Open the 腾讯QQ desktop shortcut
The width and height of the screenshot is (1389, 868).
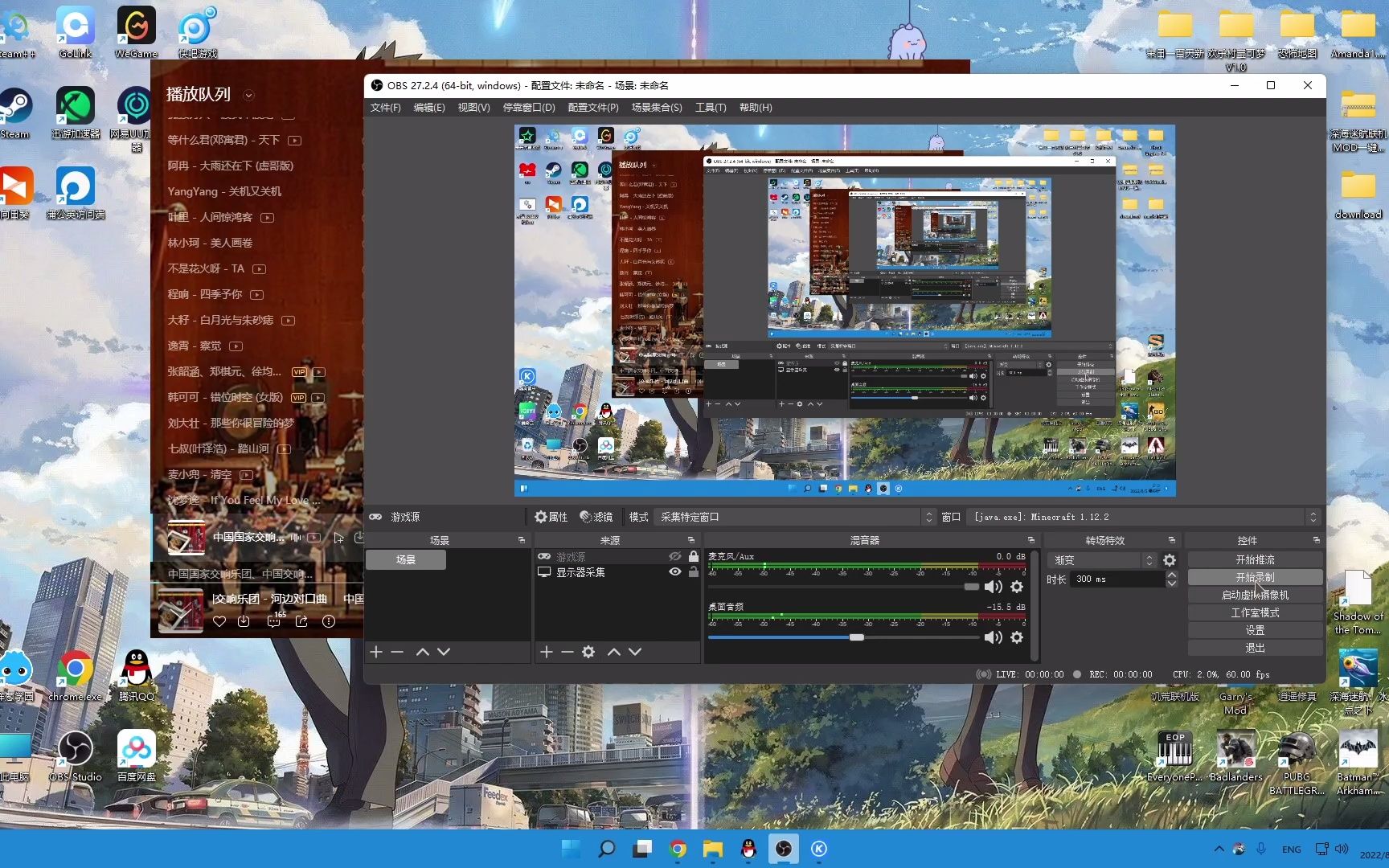click(x=137, y=676)
